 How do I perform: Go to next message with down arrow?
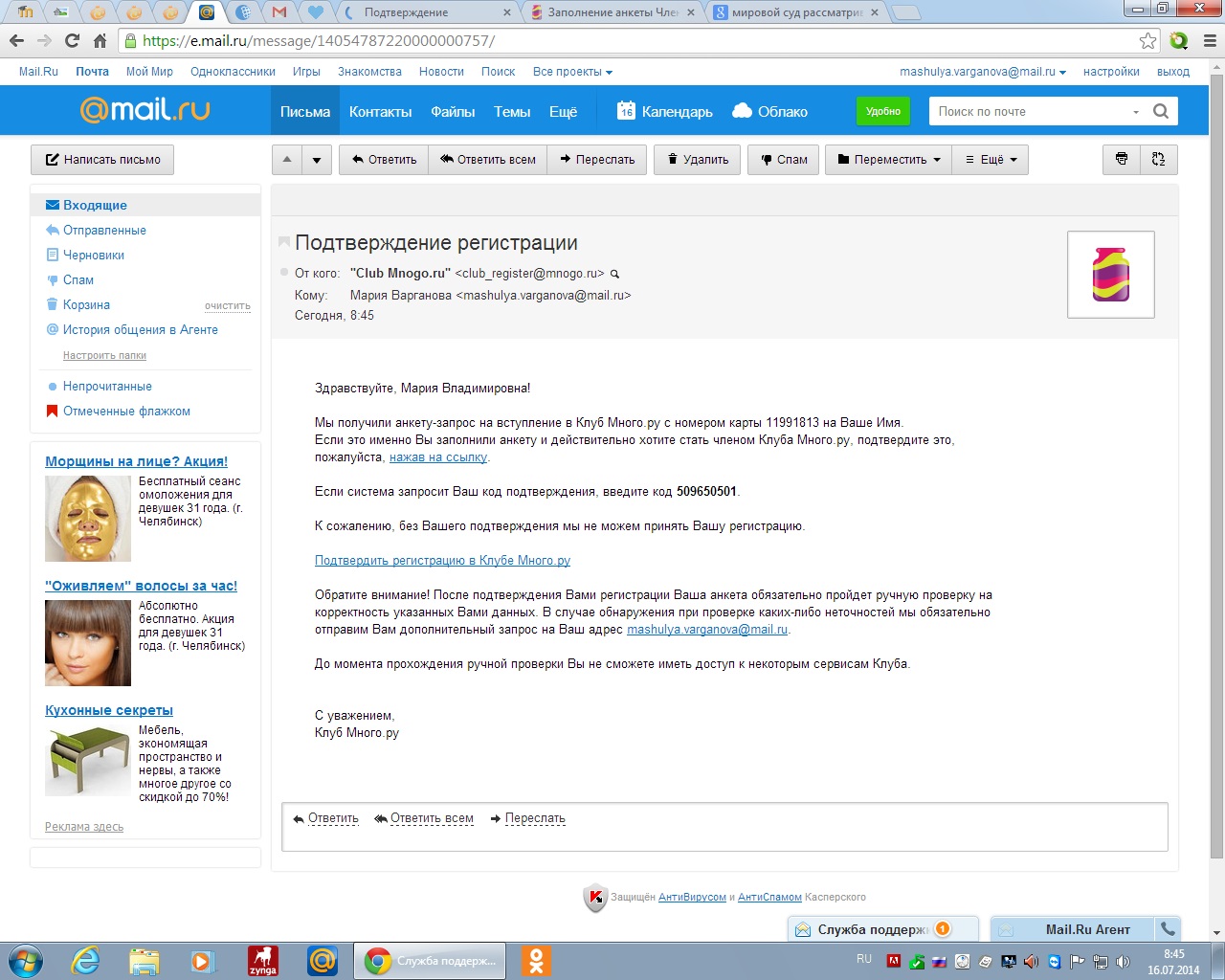(x=317, y=160)
